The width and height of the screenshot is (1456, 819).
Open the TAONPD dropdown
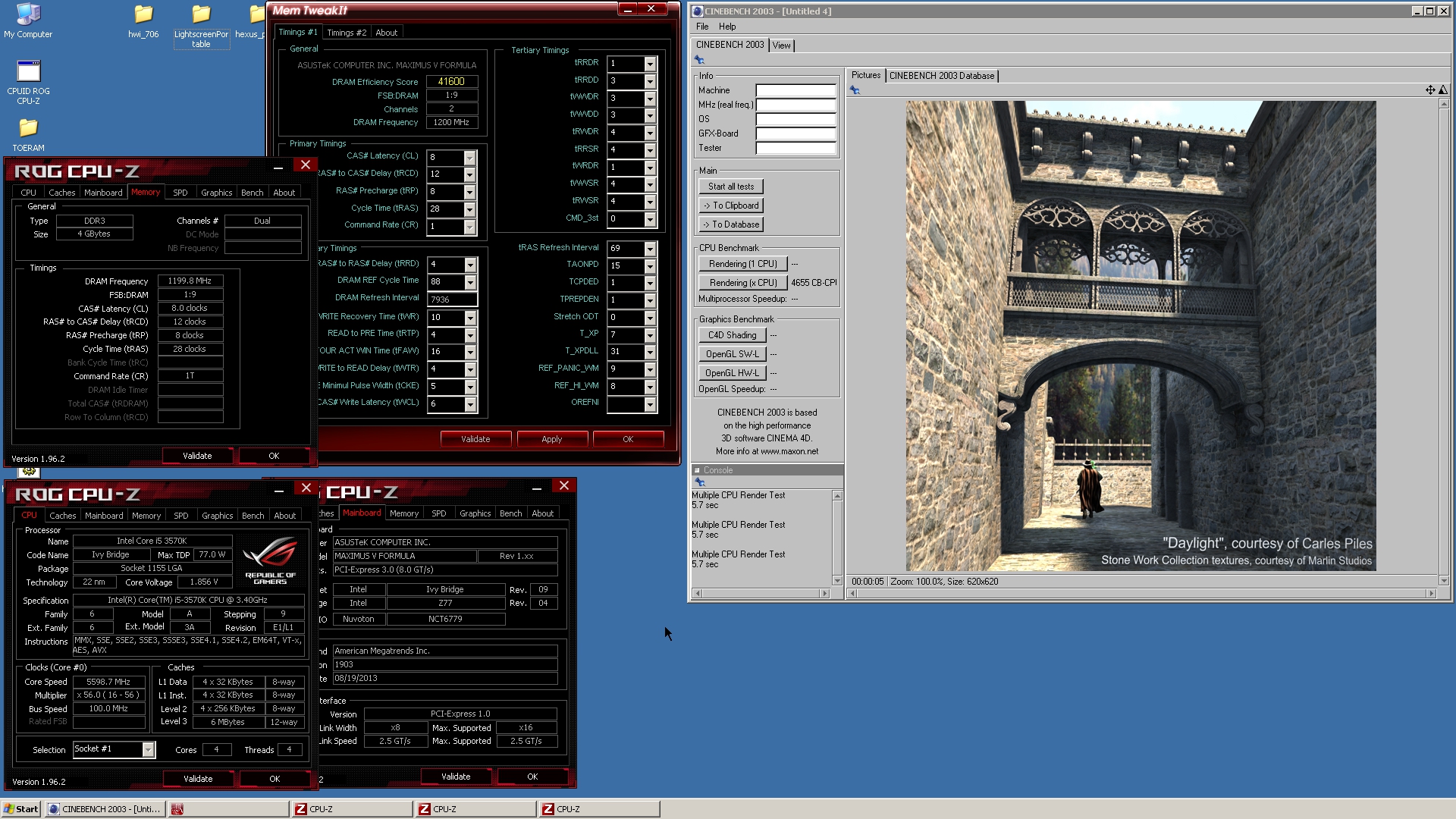pos(650,266)
